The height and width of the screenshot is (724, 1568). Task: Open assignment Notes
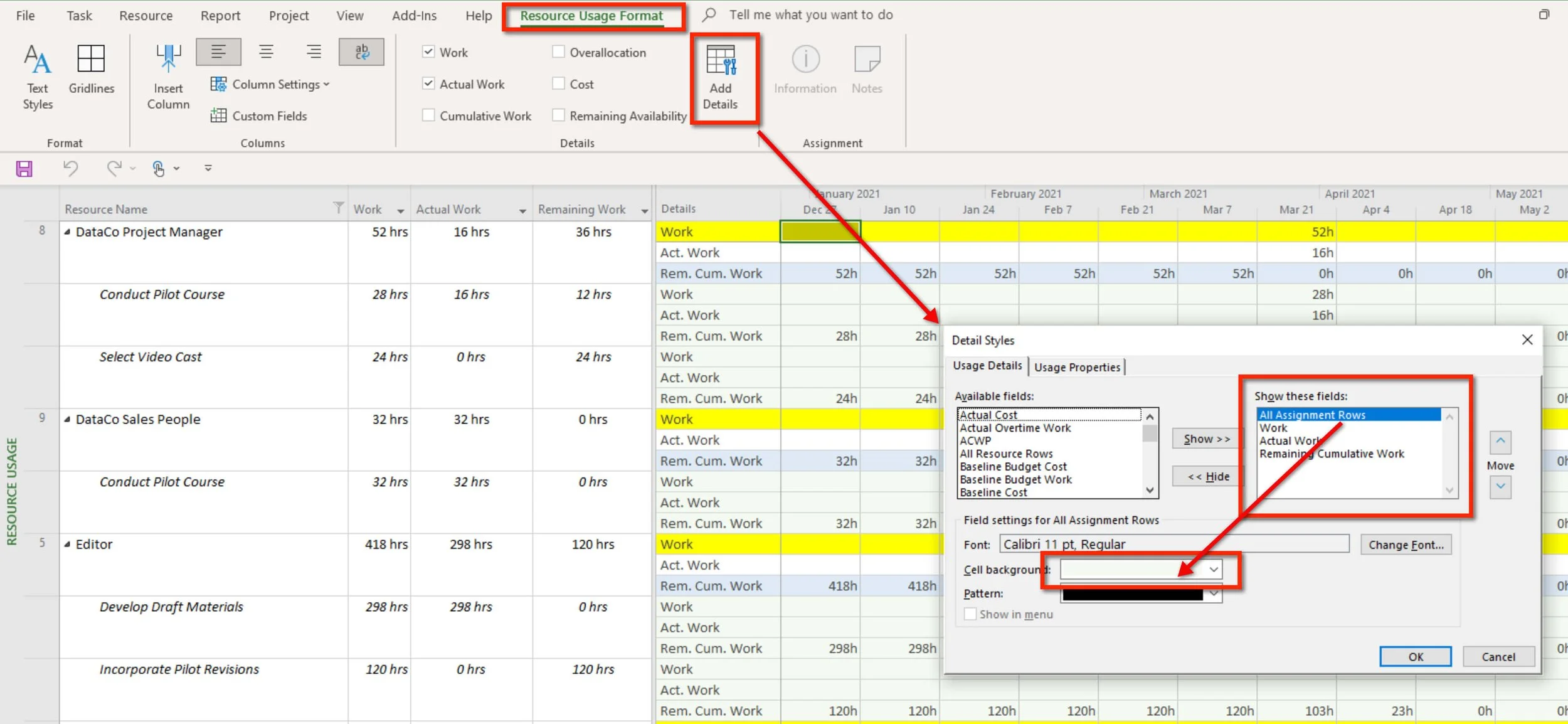tap(867, 69)
